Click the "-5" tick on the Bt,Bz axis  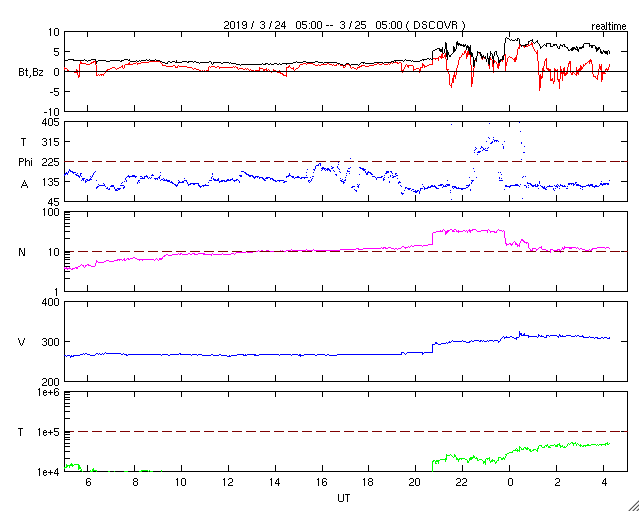[55, 92]
